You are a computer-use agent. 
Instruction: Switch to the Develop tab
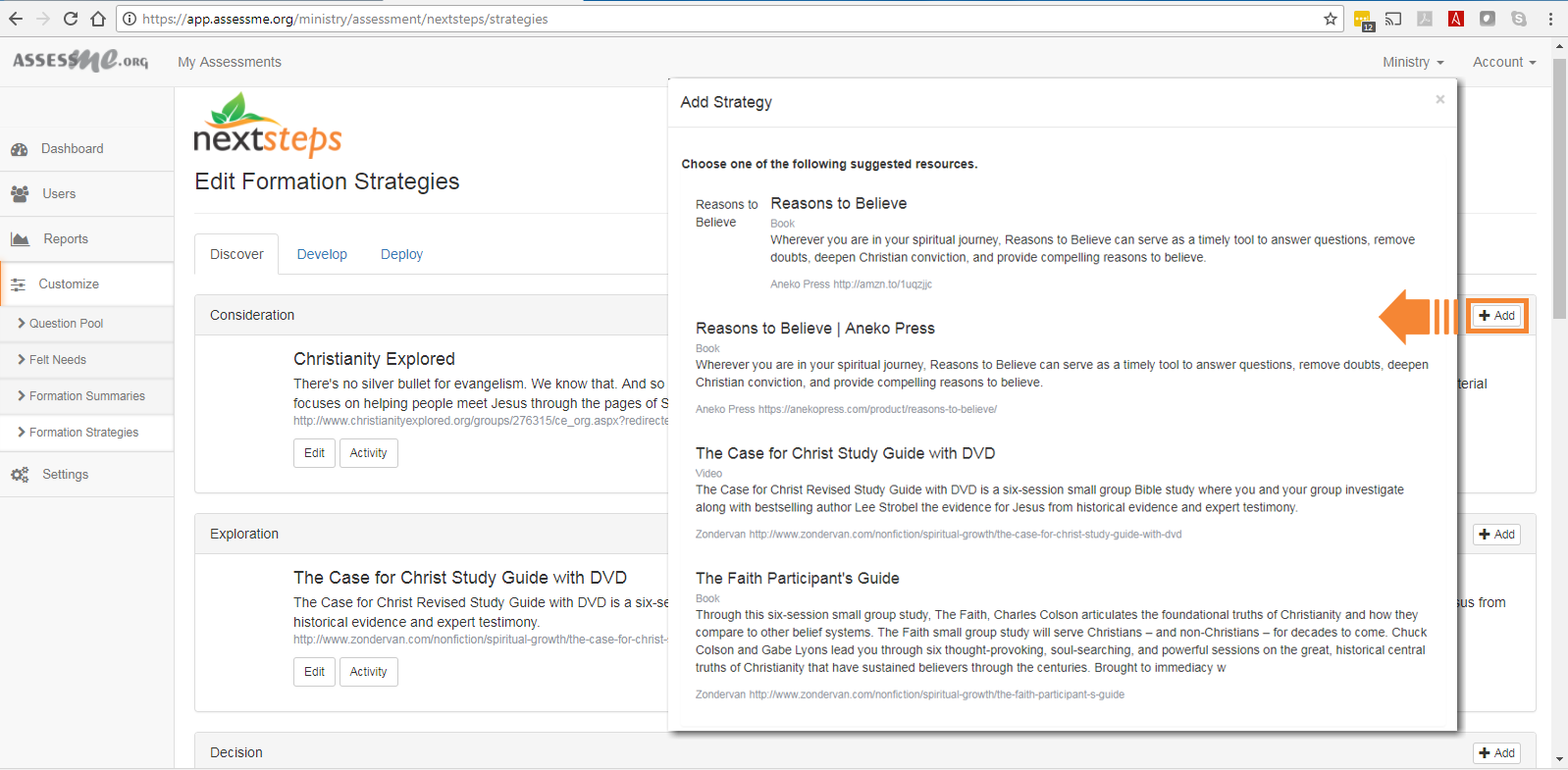(322, 254)
